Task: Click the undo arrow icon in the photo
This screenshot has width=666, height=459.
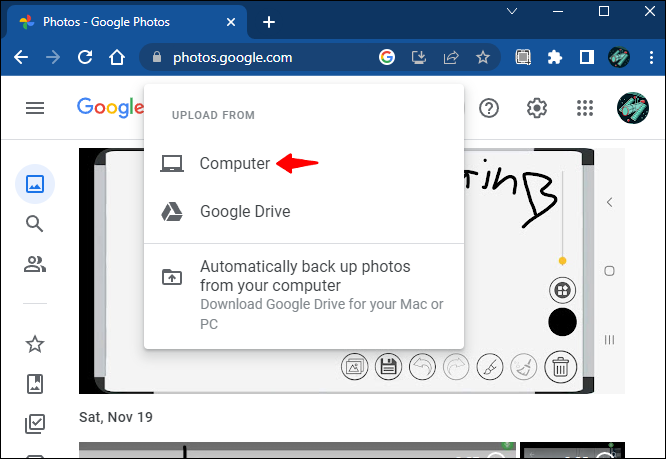Action: coord(422,367)
